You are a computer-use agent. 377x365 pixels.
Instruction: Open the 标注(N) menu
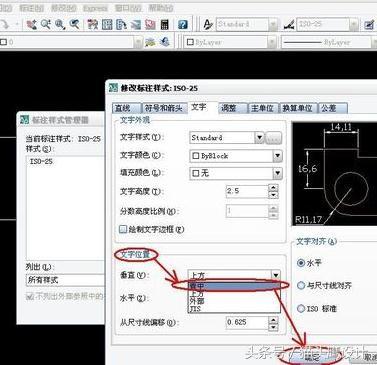click(31, 8)
